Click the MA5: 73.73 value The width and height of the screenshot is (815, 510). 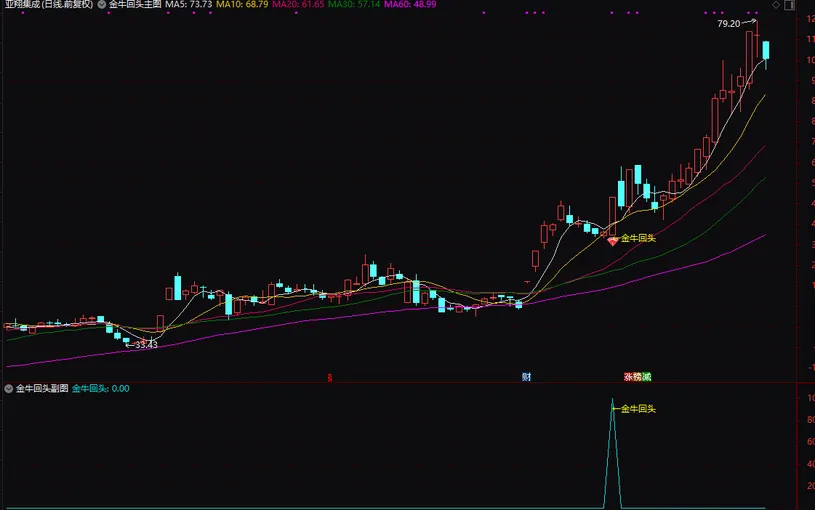189,4
